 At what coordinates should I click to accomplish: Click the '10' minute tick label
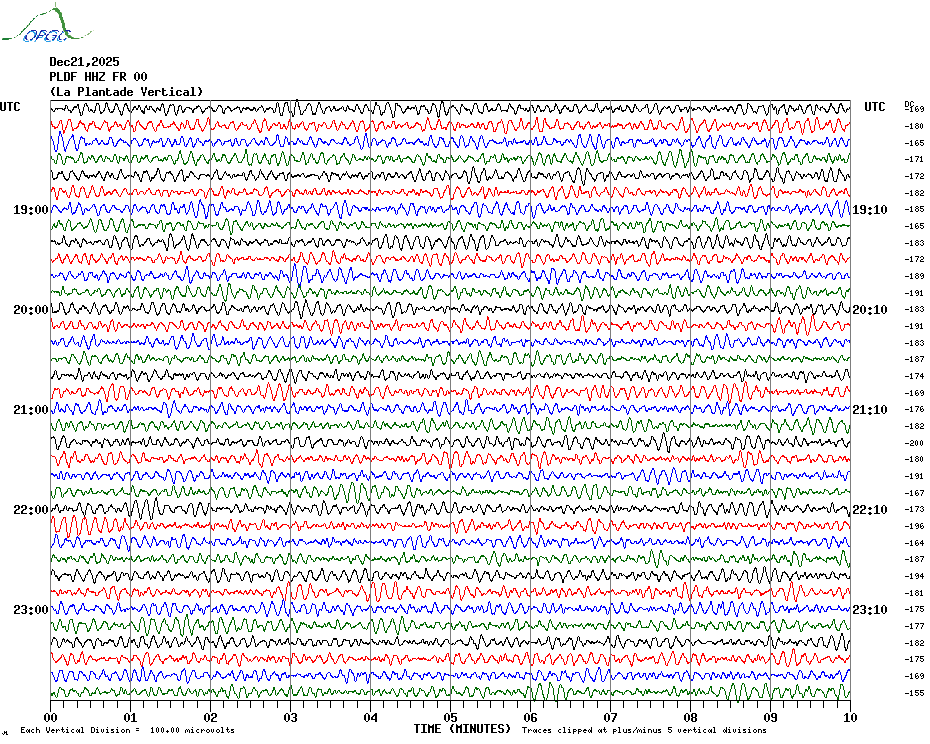click(x=851, y=718)
